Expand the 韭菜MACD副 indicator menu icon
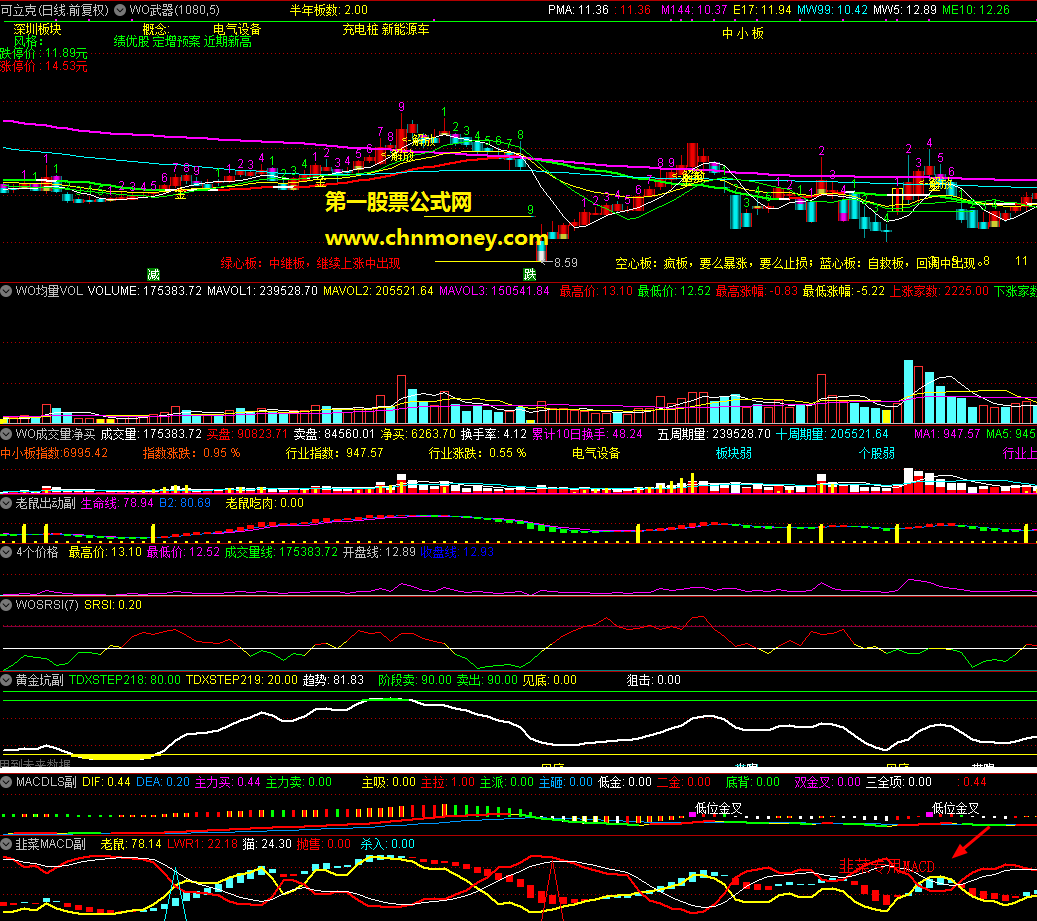 (6, 844)
